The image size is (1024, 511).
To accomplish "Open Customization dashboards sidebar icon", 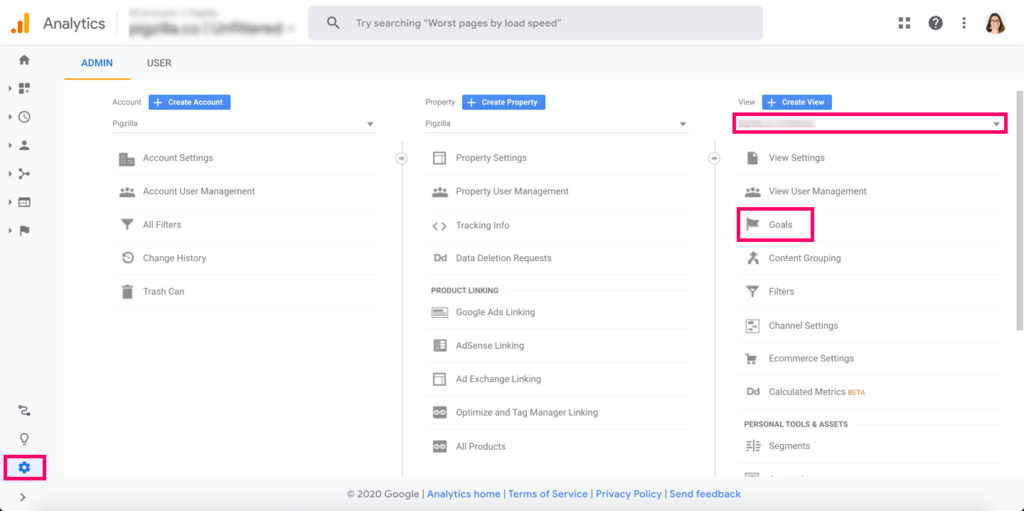I will tap(24, 88).
